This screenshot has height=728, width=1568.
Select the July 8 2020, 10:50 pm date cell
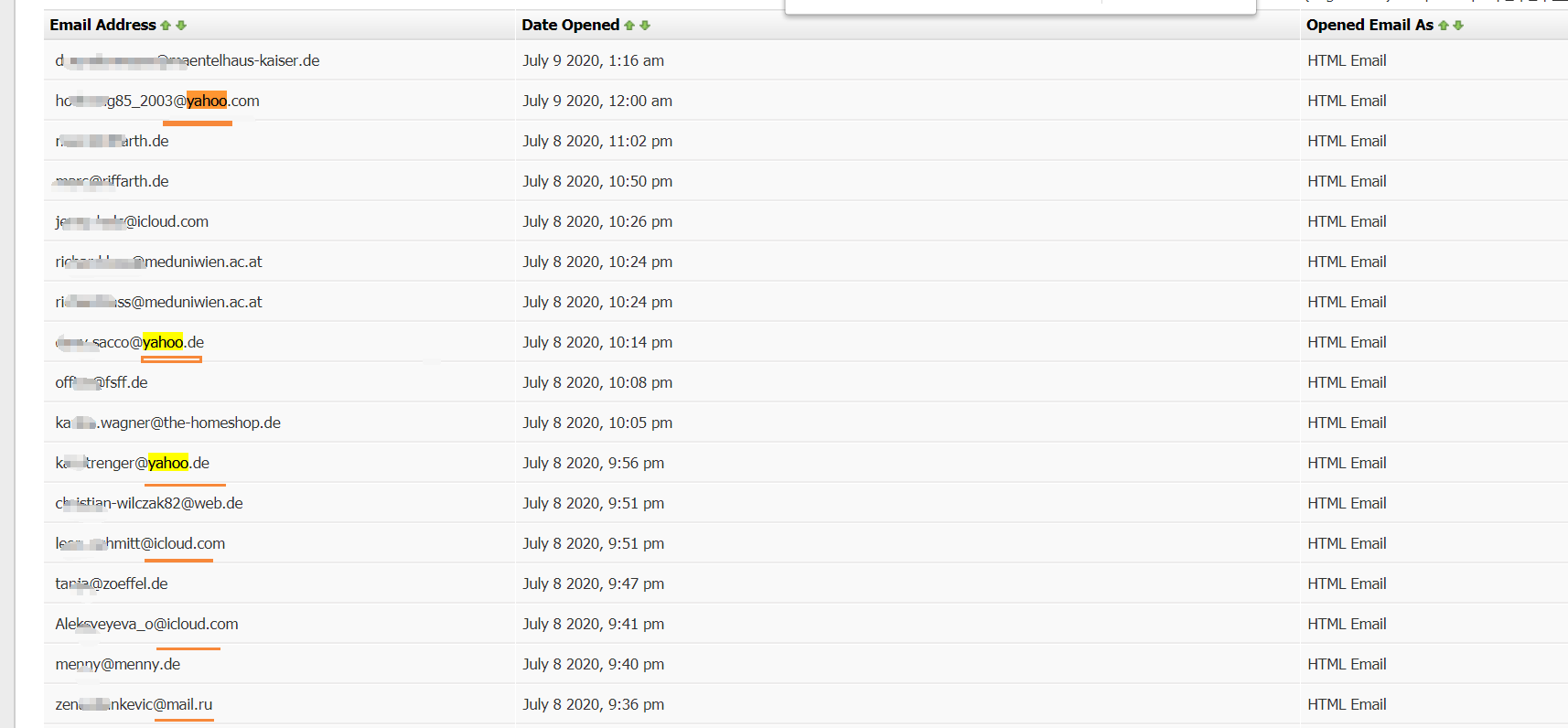tap(596, 182)
